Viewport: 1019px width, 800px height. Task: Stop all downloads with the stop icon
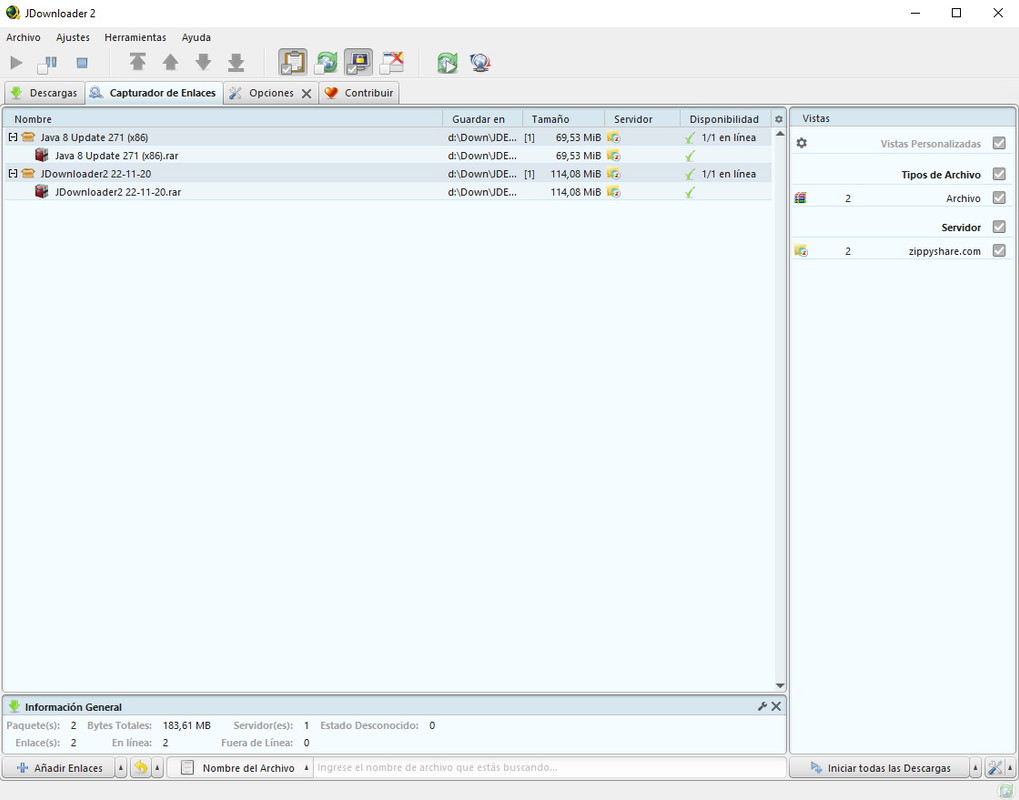pos(82,63)
